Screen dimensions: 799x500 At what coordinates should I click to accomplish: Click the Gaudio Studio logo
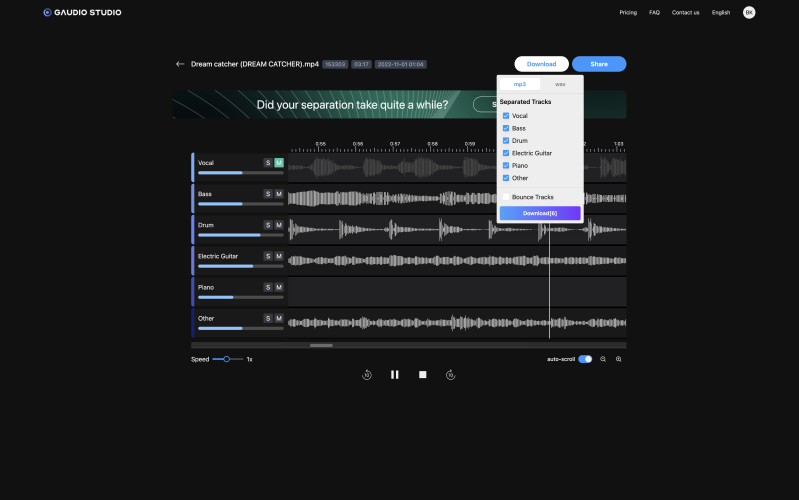82,12
